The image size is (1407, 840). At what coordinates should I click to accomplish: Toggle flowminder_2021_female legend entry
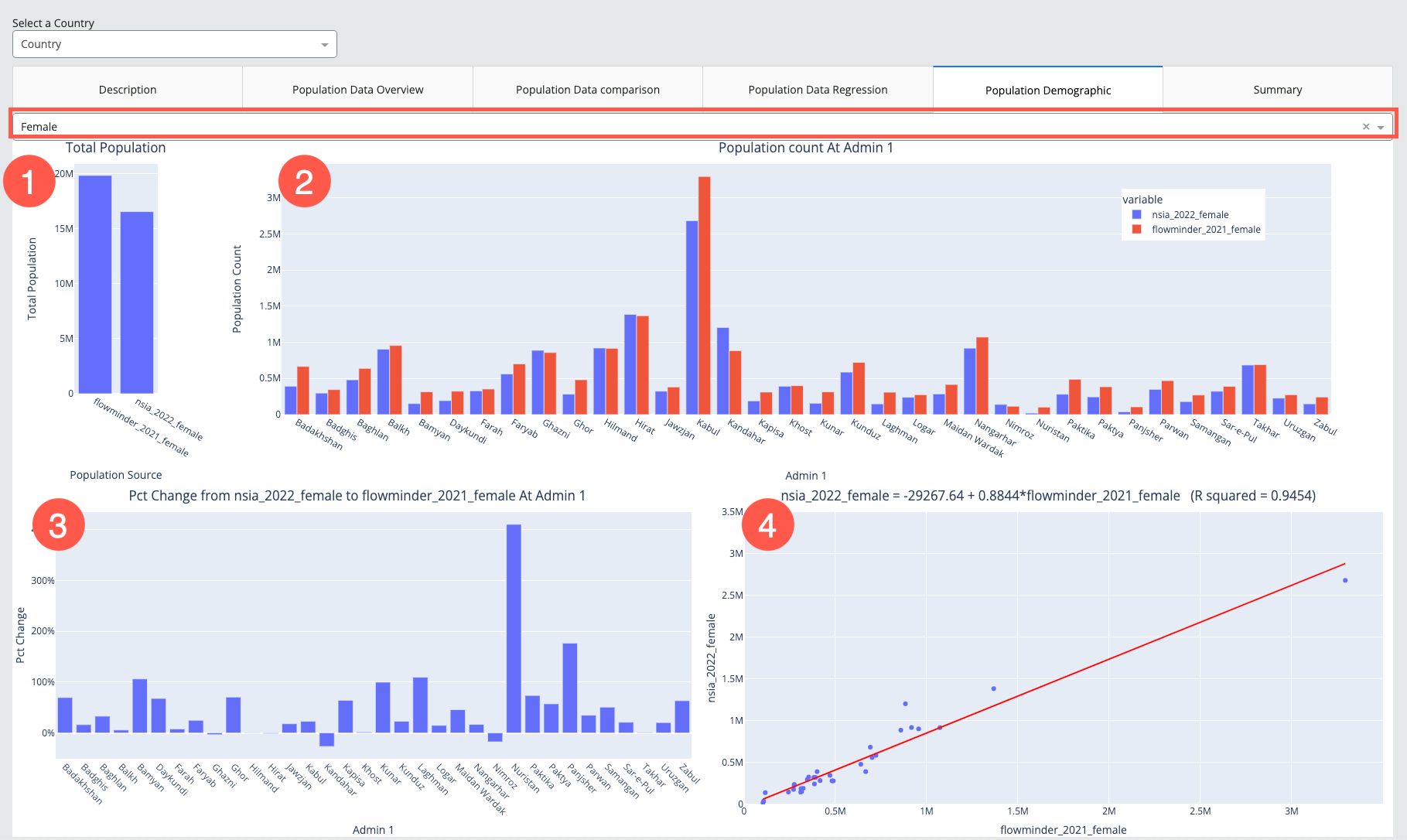1205,230
